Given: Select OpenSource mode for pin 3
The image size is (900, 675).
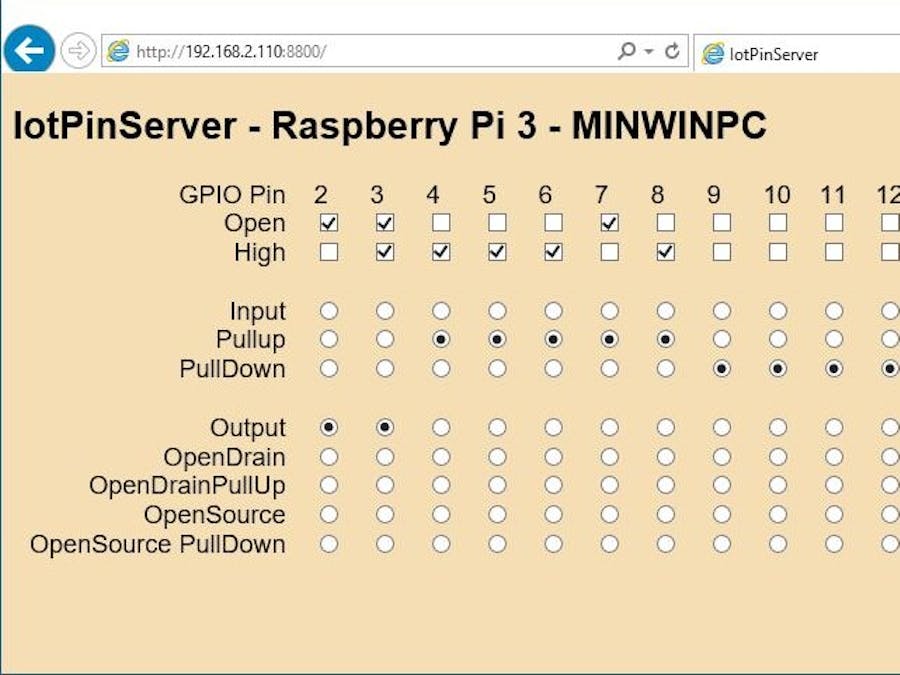Looking at the screenshot, I should pyautogui.click(x=385, y=514).
